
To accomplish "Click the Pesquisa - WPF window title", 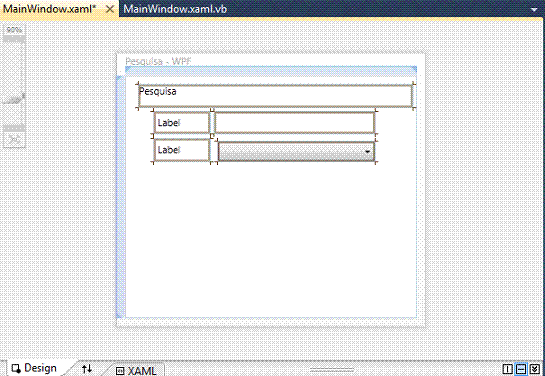I will click(x=158, y=62).
